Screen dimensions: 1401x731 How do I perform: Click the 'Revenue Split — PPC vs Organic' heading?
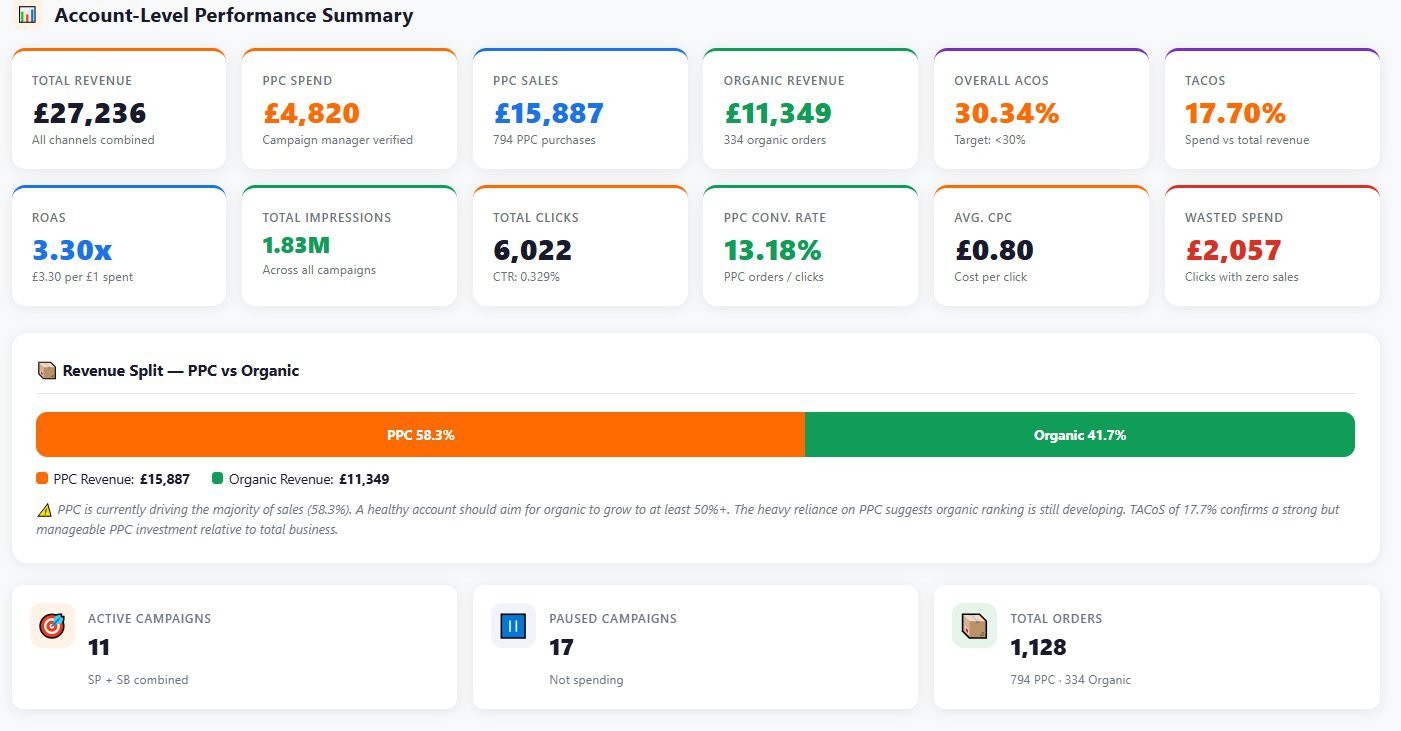point(181,371)
